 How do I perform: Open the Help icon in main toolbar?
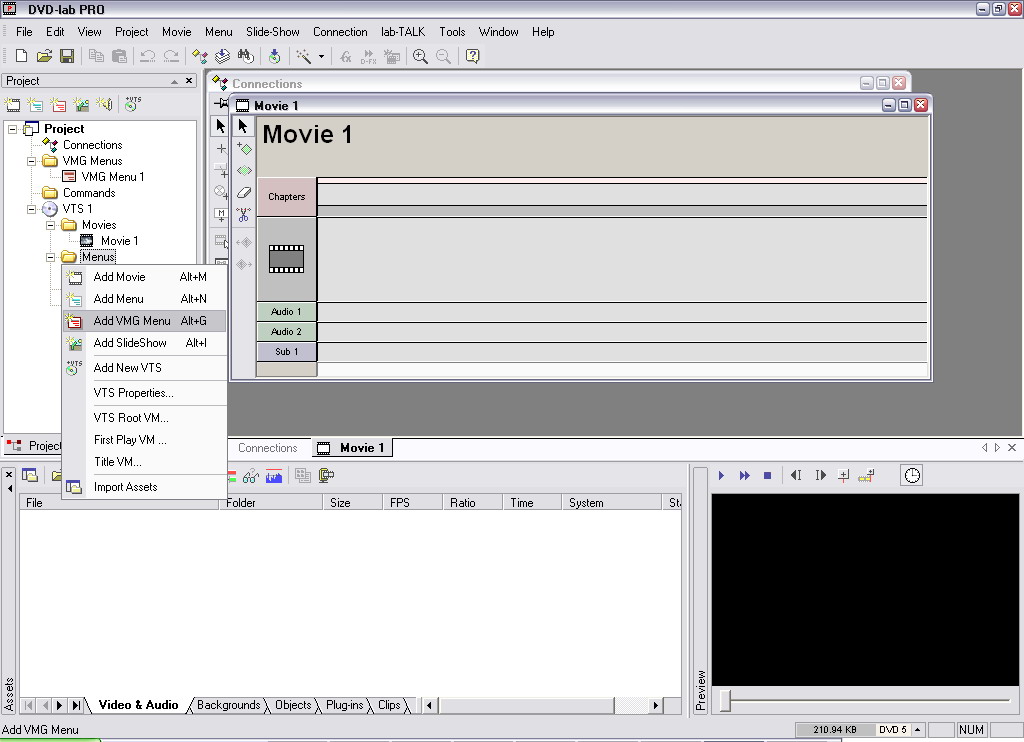tap(473, 57)
